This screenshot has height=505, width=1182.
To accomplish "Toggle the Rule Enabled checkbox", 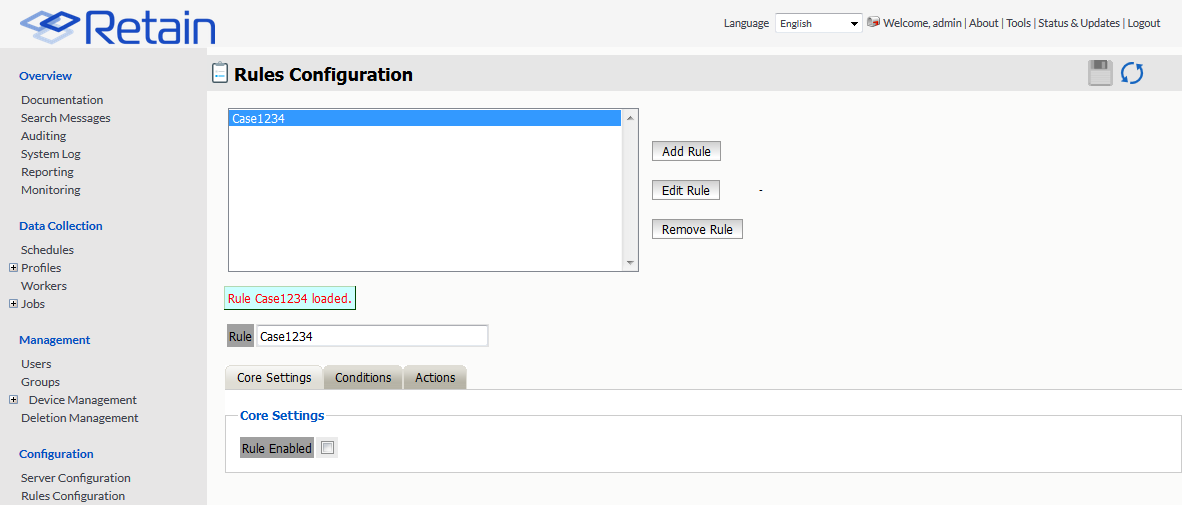I will coord(327,448).
